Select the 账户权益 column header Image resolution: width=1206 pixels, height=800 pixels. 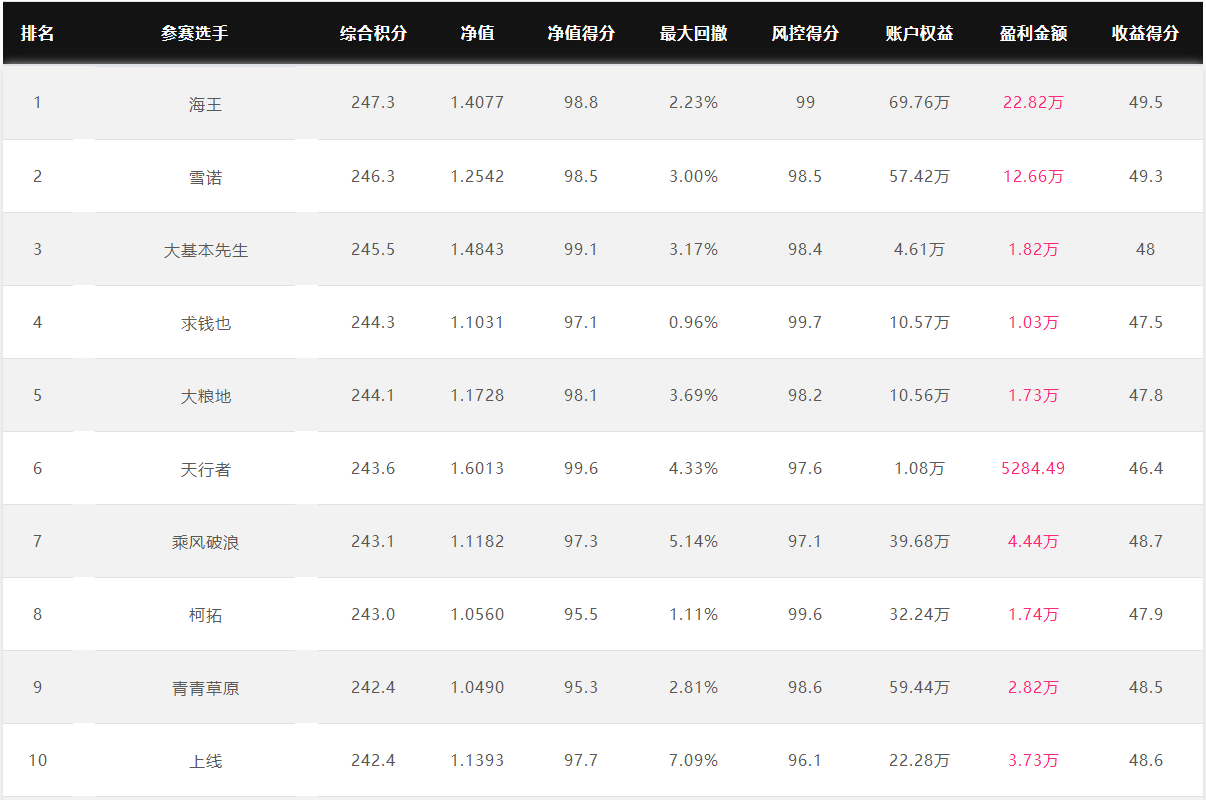tap(919, 33)
